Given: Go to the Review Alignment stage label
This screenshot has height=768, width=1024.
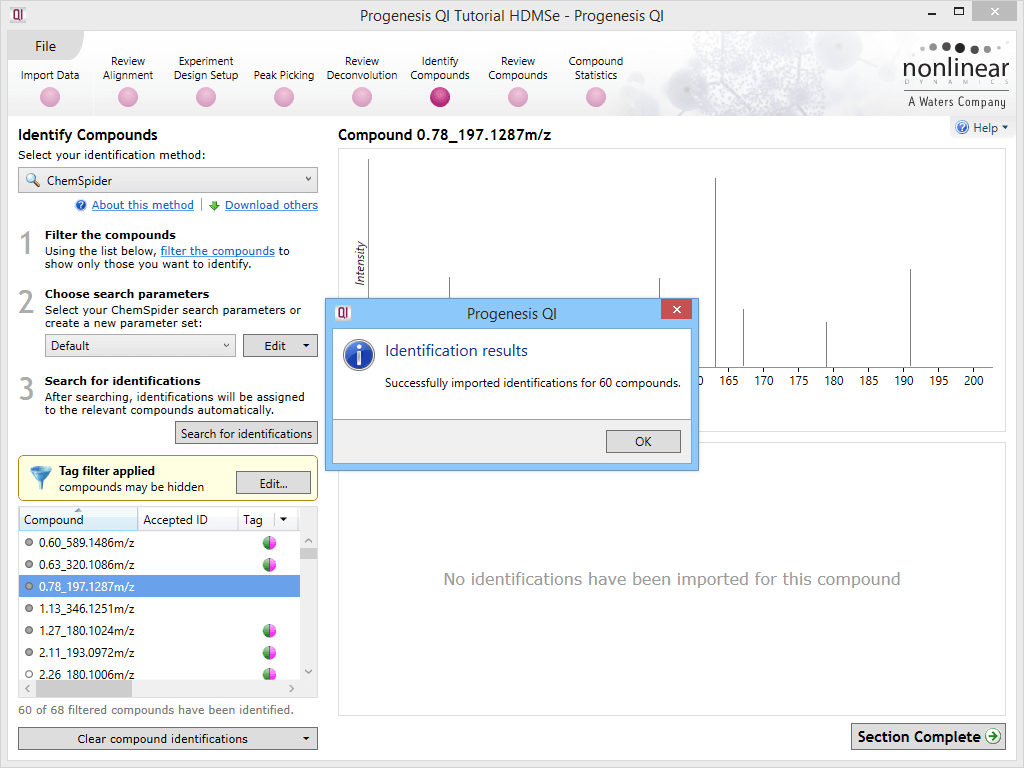Looking at the screenshot, I should coord(128,68).
